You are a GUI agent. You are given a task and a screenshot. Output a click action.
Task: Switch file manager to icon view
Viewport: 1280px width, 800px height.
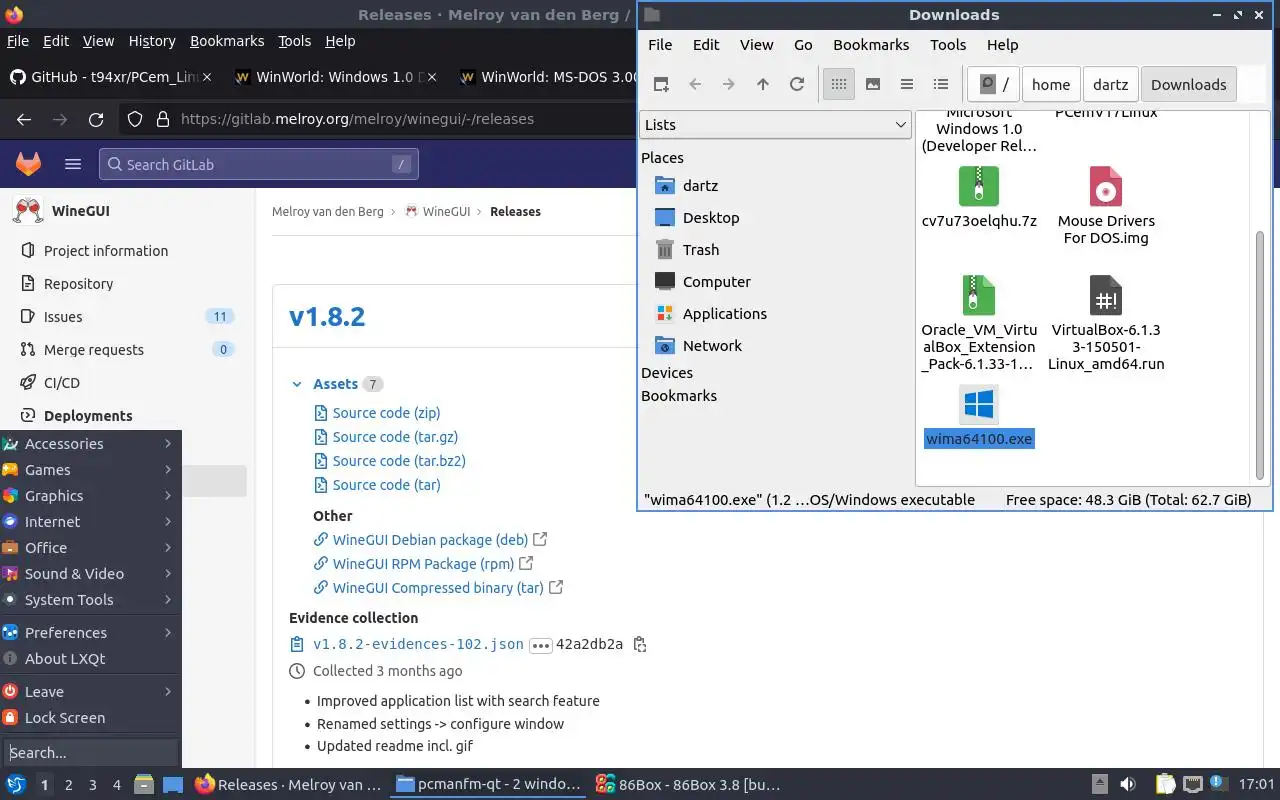pyautogui.click(x=839, y=84)
